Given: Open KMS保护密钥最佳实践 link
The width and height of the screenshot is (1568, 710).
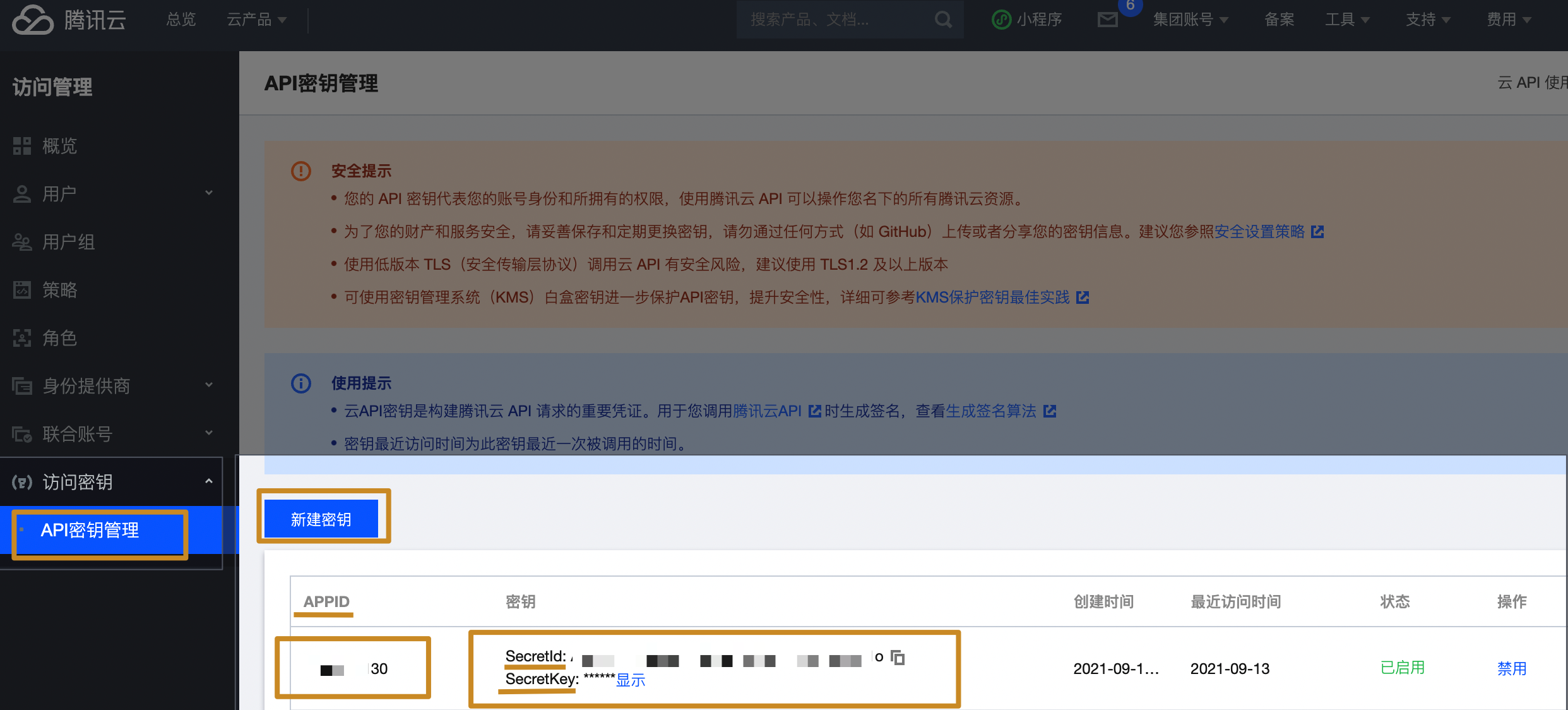Looking at the screenshot, I should point(992,298).
